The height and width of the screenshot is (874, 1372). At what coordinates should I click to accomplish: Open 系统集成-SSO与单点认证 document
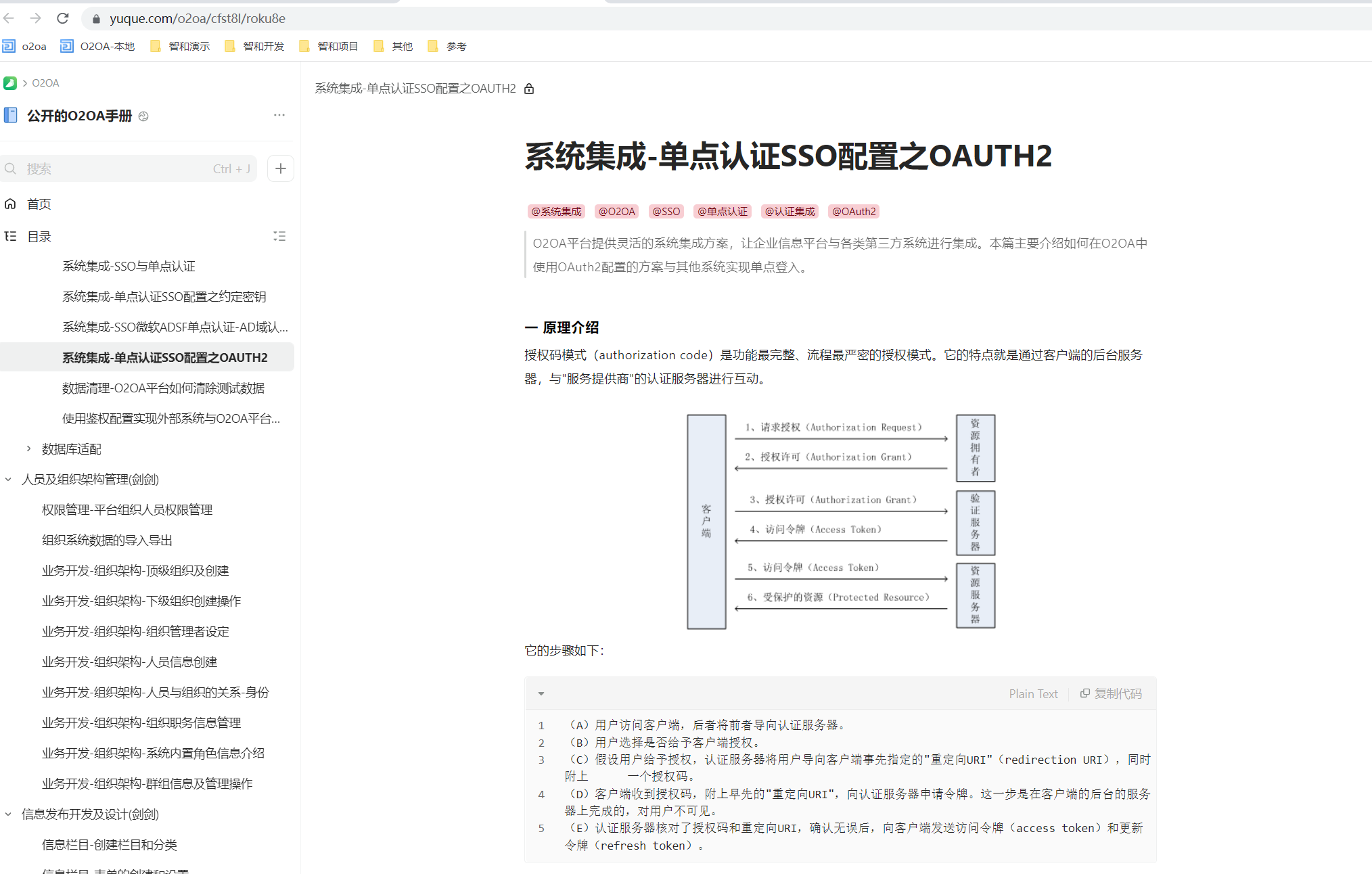point(129,266)
